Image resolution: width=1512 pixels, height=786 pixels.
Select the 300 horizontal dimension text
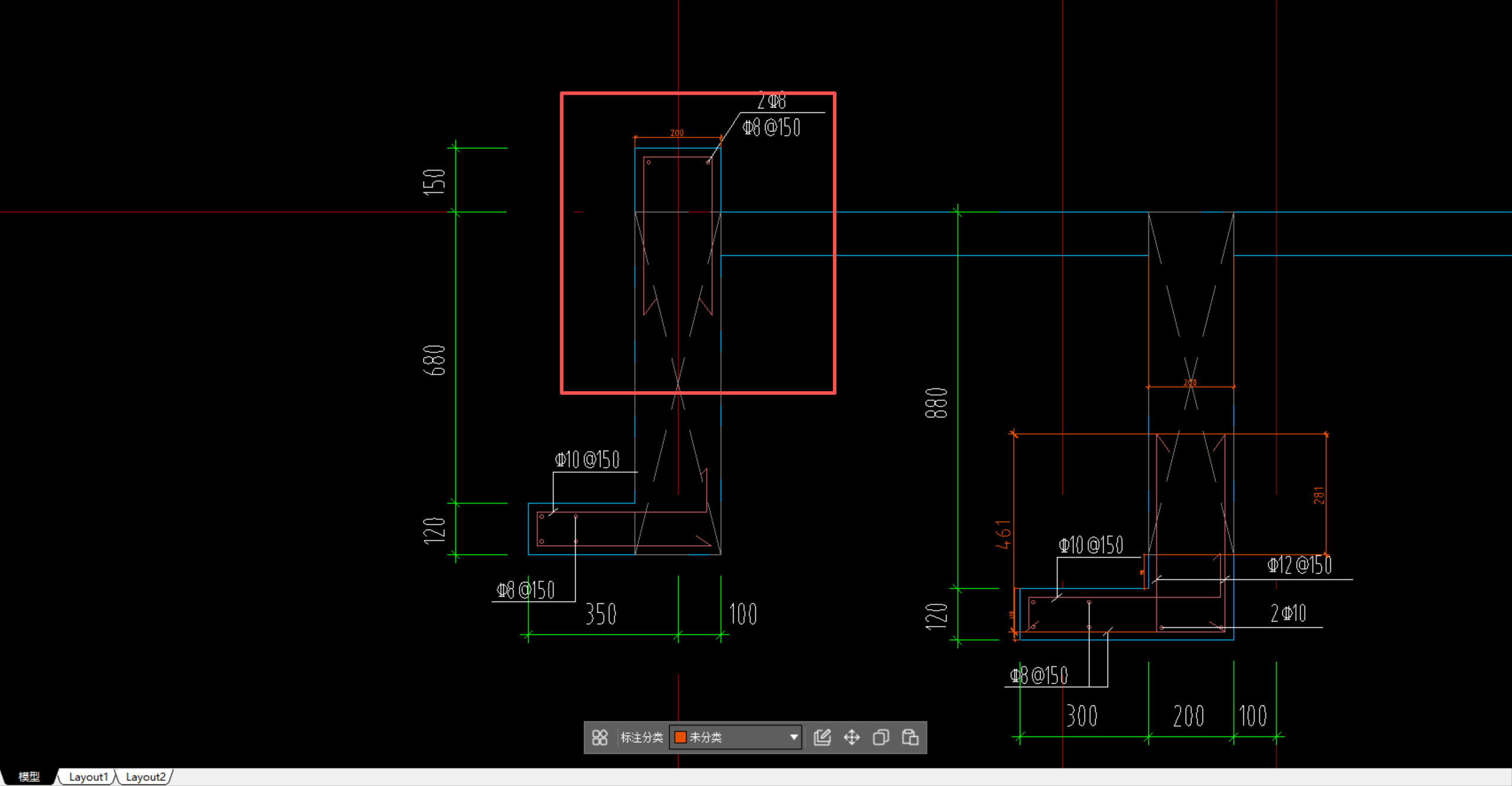click(1082, 716)
